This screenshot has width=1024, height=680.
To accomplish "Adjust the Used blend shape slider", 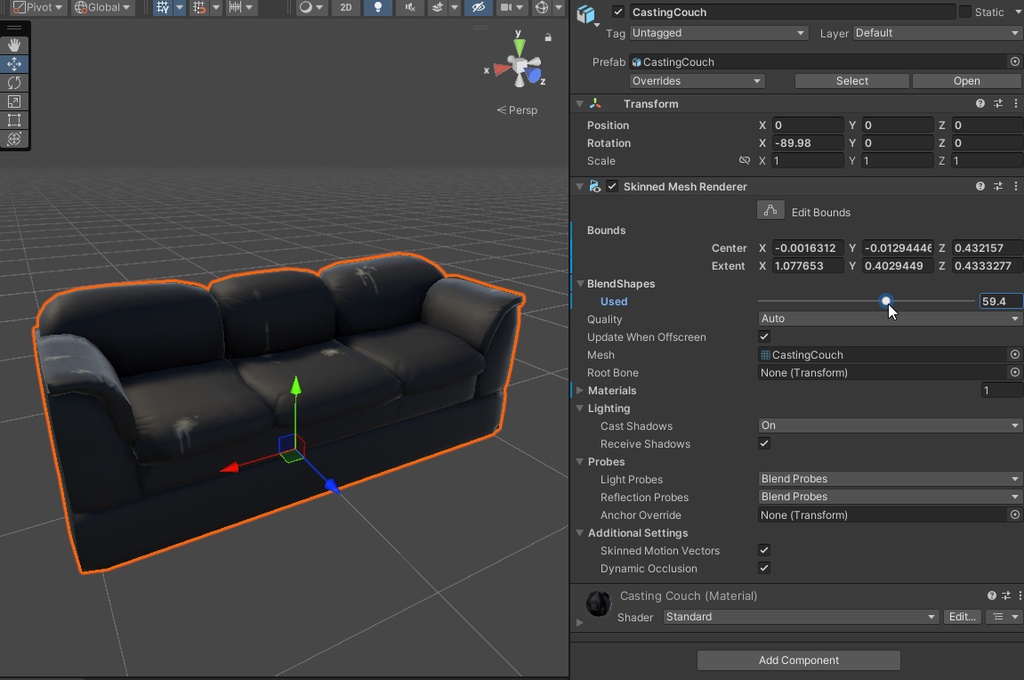I will click(x=886, y=301).
